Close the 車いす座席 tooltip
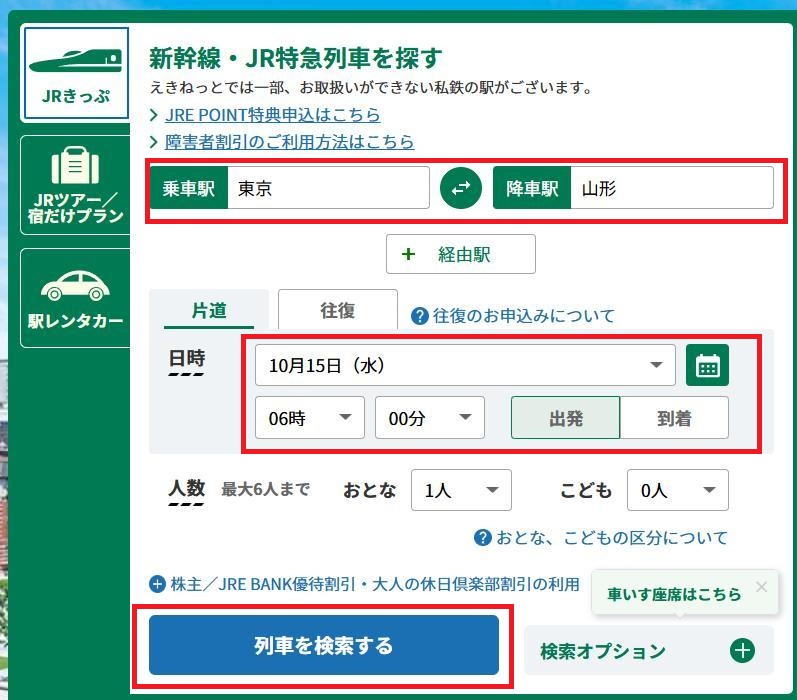797x700 pixels. click(761, 587)
